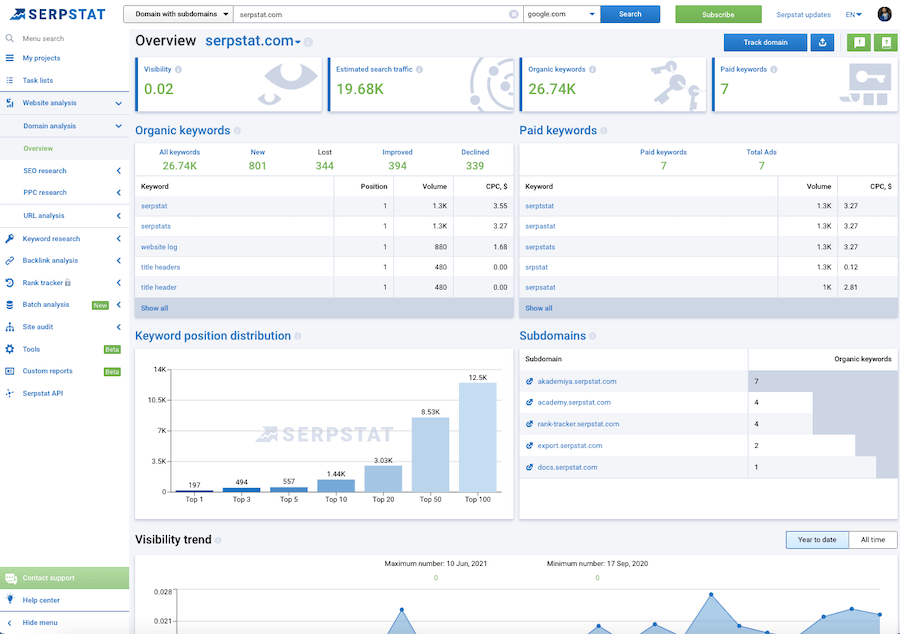Collapse the Domain analysis submenu
Screen dimensions: 900x634
tap(118, 126)
